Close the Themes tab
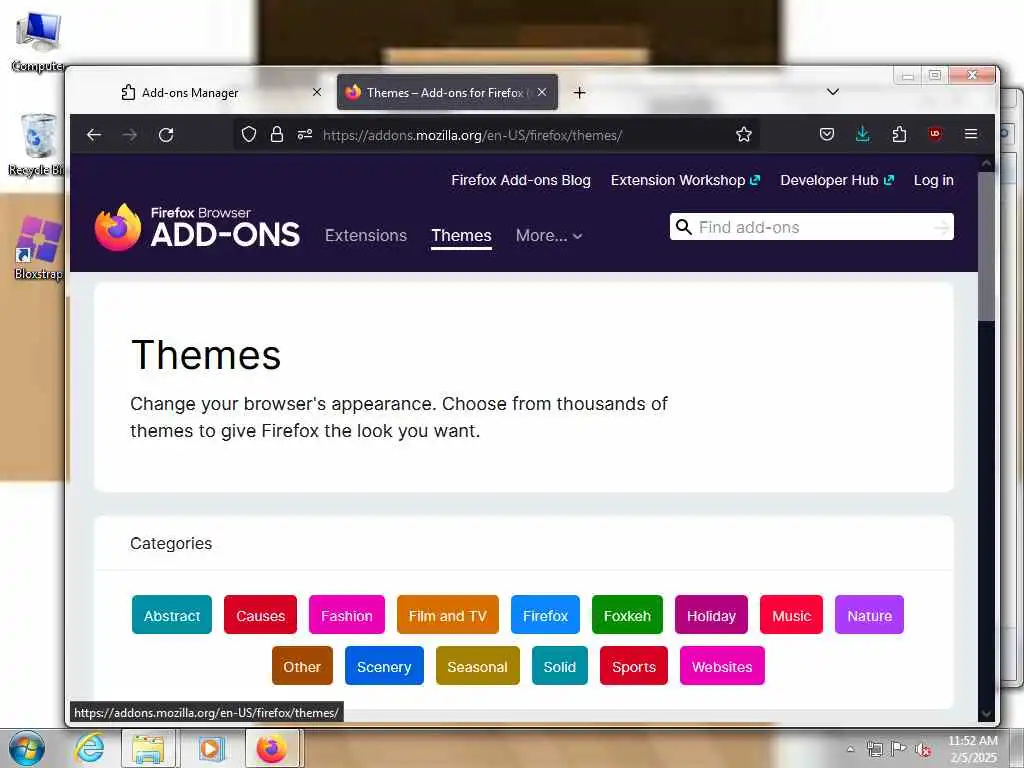 [542, 92]
